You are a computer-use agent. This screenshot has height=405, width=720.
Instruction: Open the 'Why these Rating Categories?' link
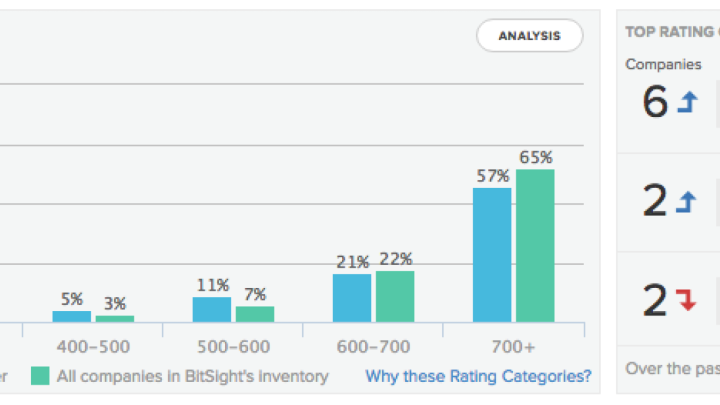[x=478, y=377]
